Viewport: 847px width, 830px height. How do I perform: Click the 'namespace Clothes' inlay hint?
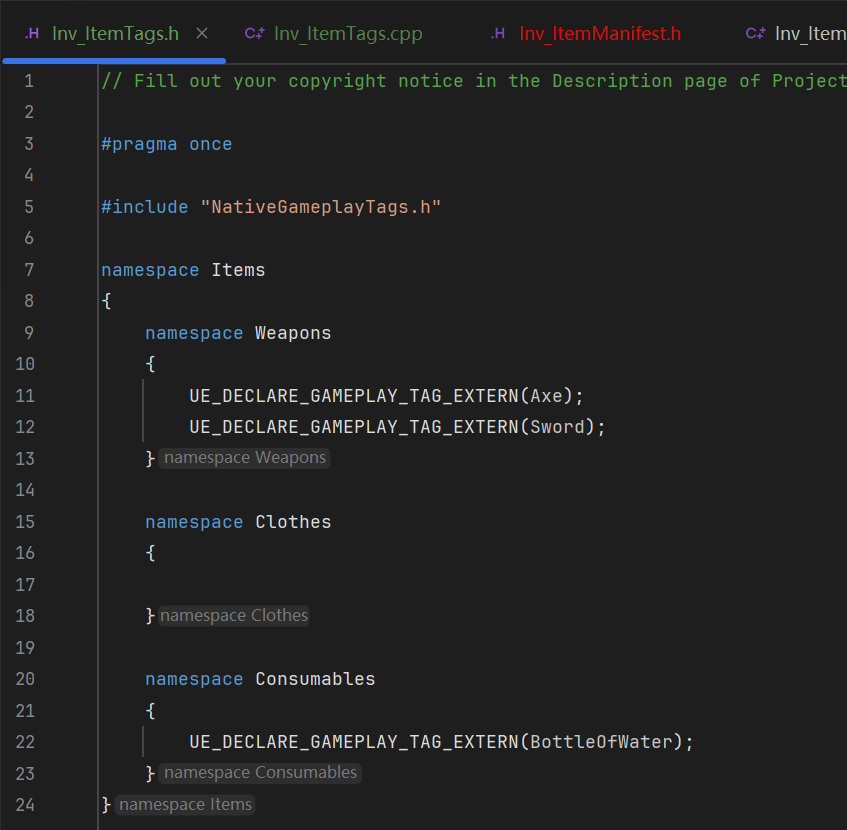233,616
